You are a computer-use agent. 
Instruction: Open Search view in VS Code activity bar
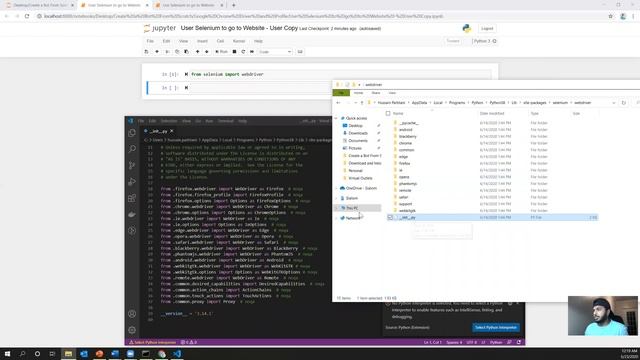coord(132,149)
